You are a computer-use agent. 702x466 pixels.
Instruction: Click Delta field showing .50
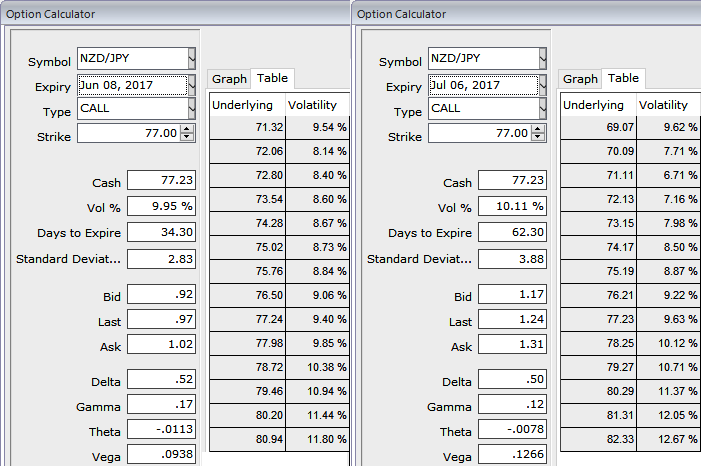pyautogui.click(x=513, y=380)
